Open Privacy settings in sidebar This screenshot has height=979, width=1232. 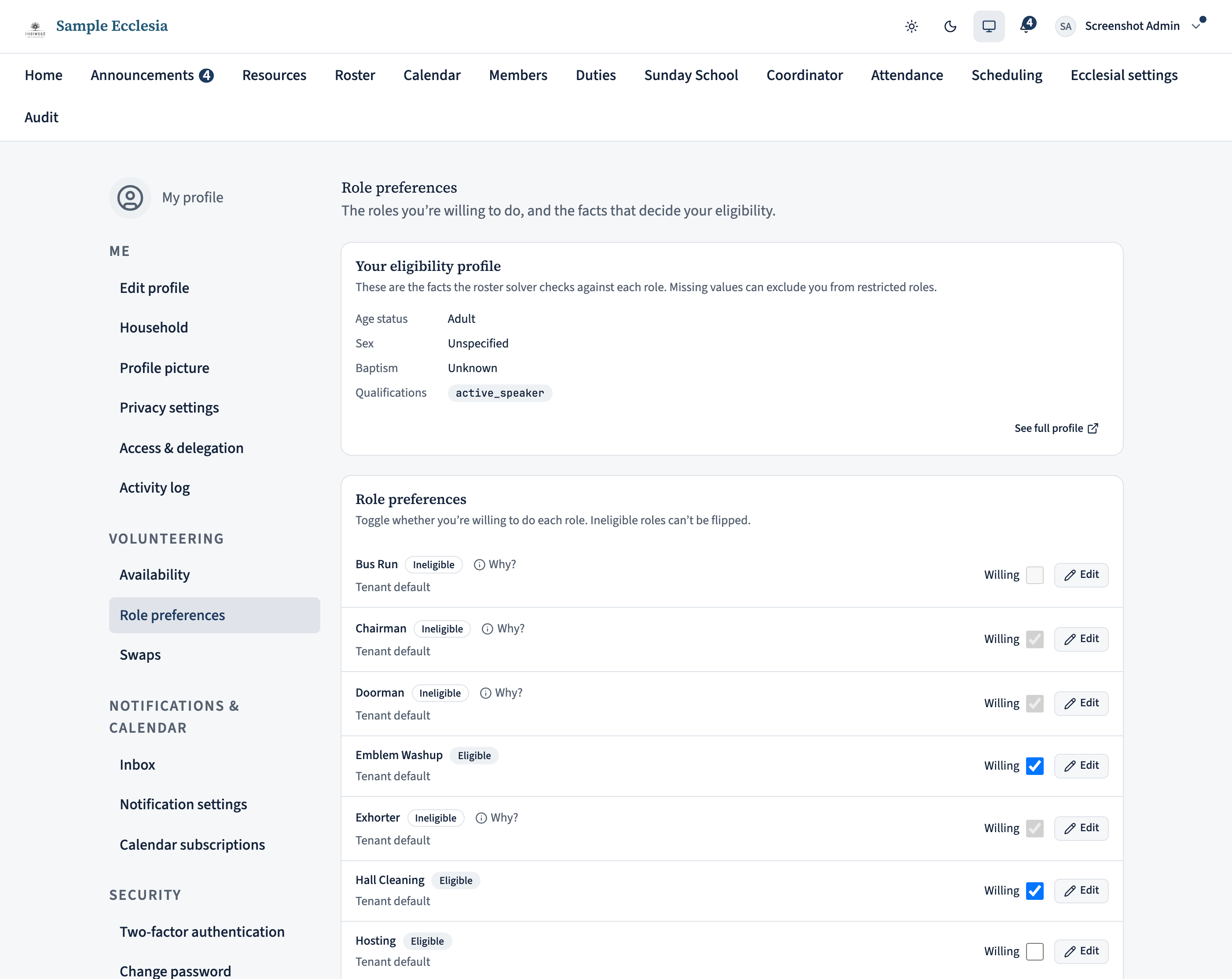coord(214,408)
